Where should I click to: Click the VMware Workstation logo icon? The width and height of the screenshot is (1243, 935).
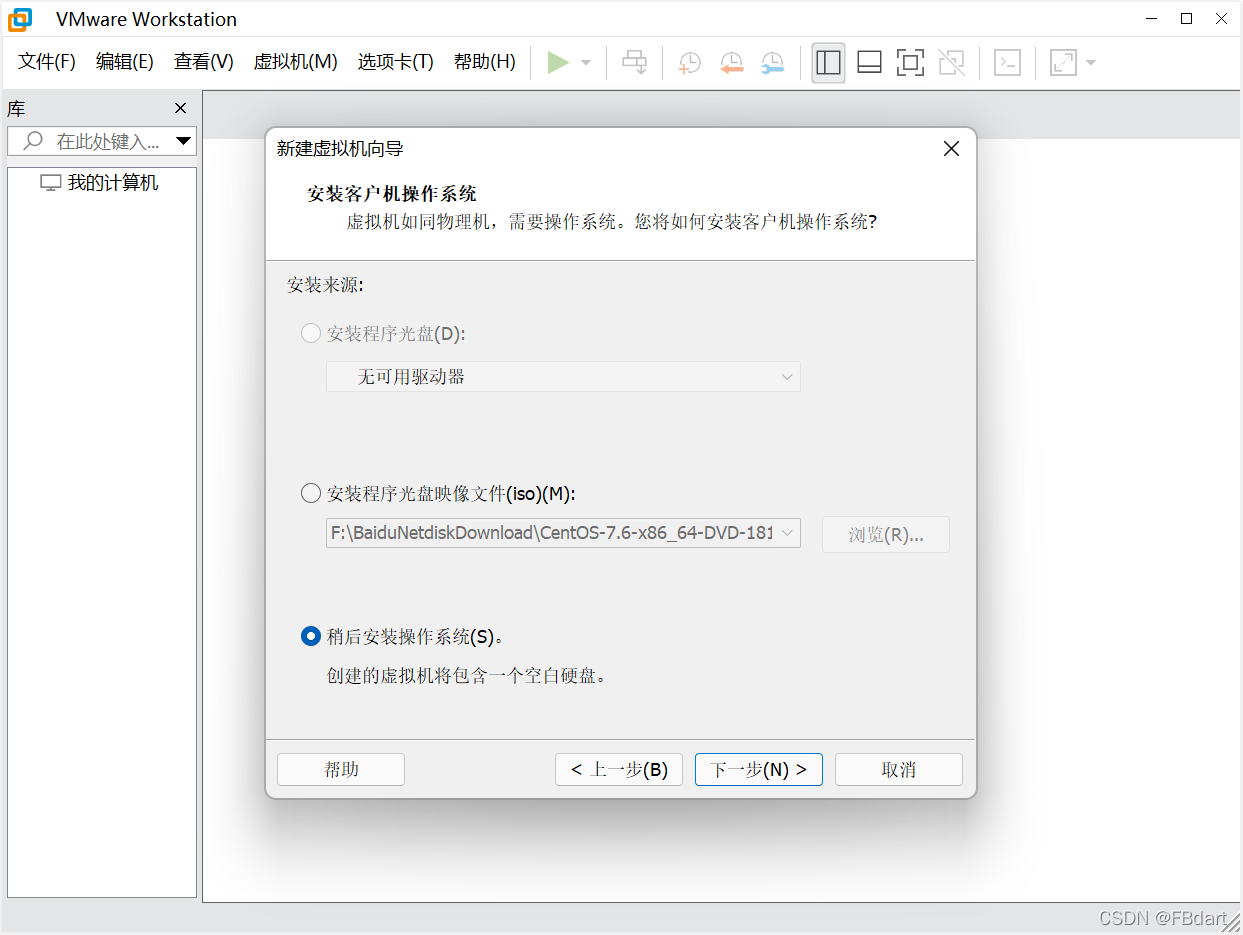20,19
